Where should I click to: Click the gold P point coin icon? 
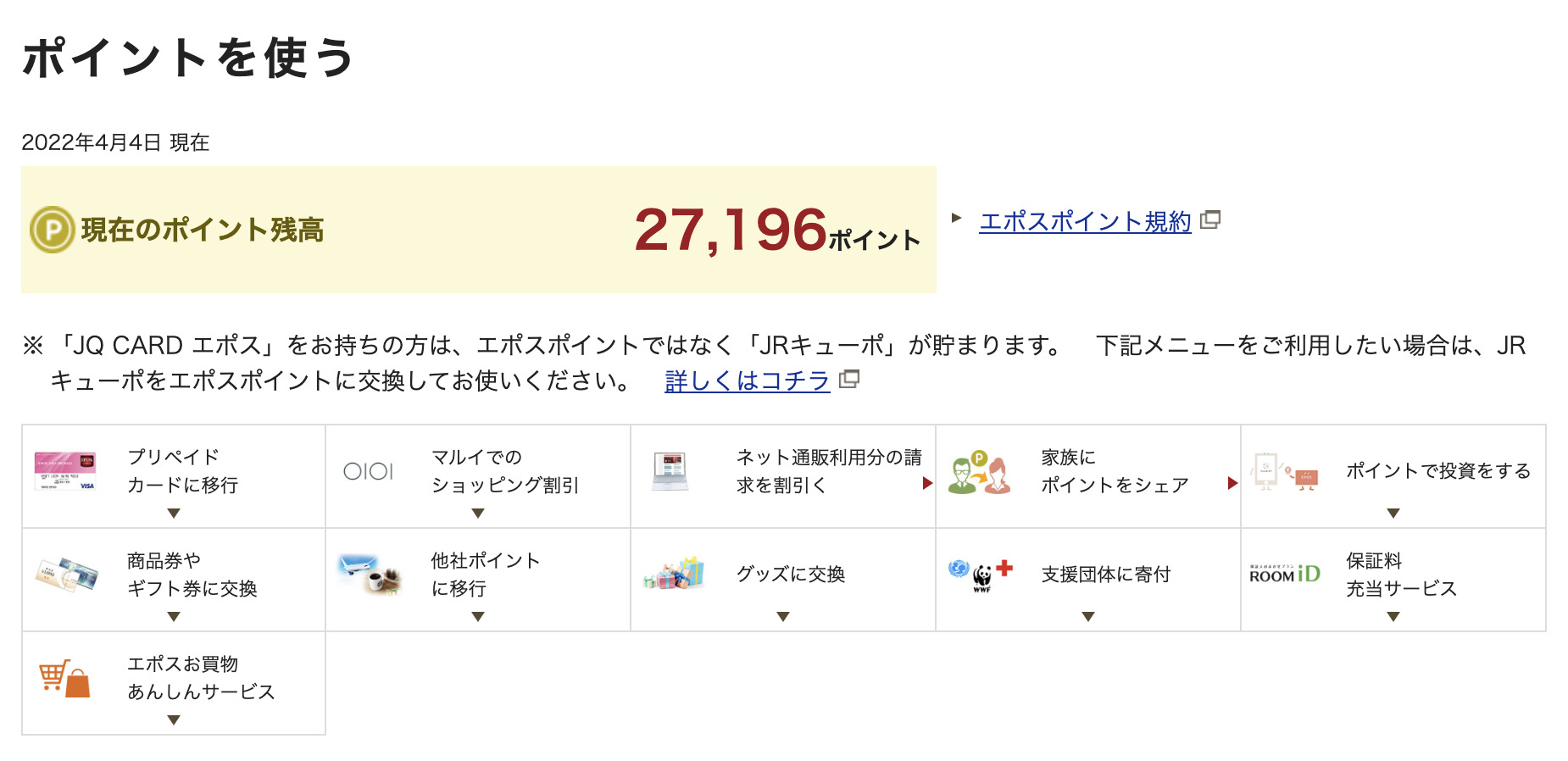tap(53, 230)
